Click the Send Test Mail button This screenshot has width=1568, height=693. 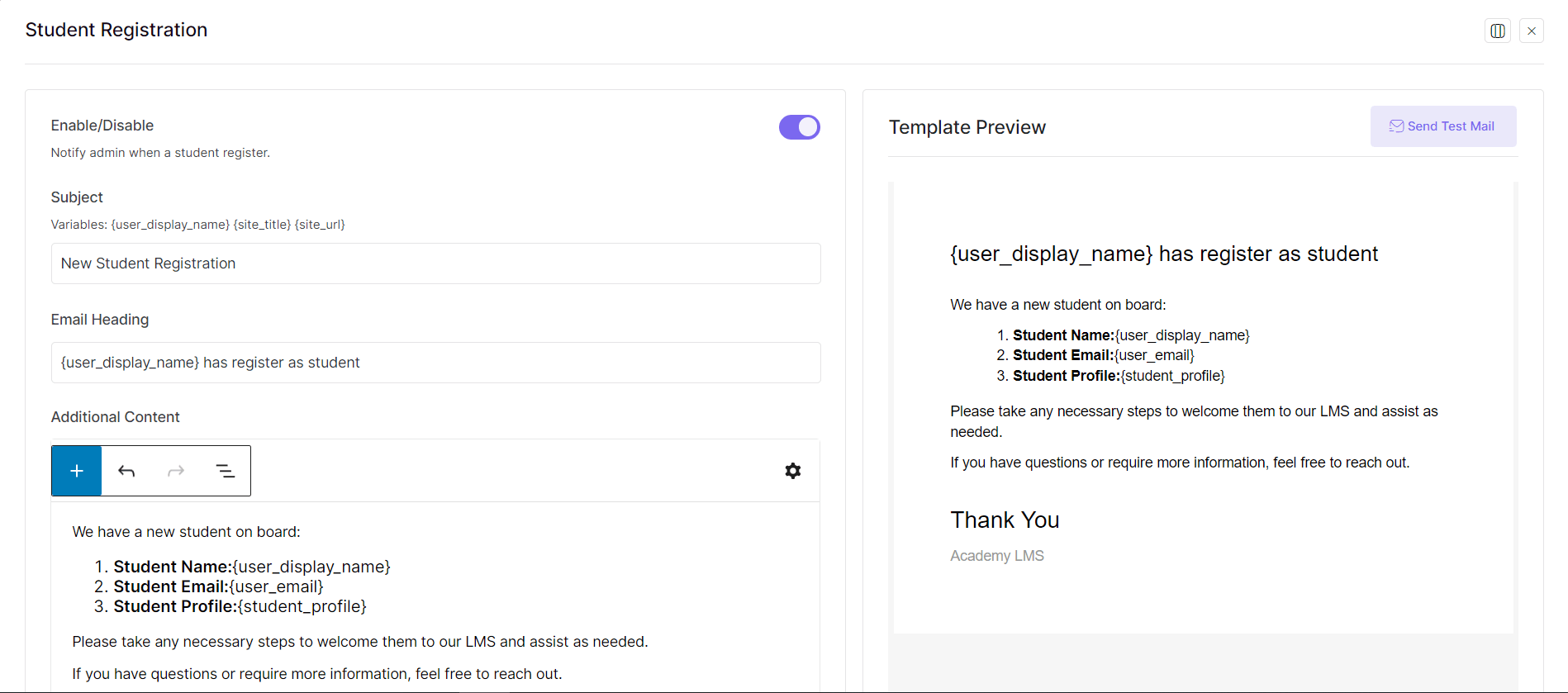pyautogui.click(x=1442, y=126)
